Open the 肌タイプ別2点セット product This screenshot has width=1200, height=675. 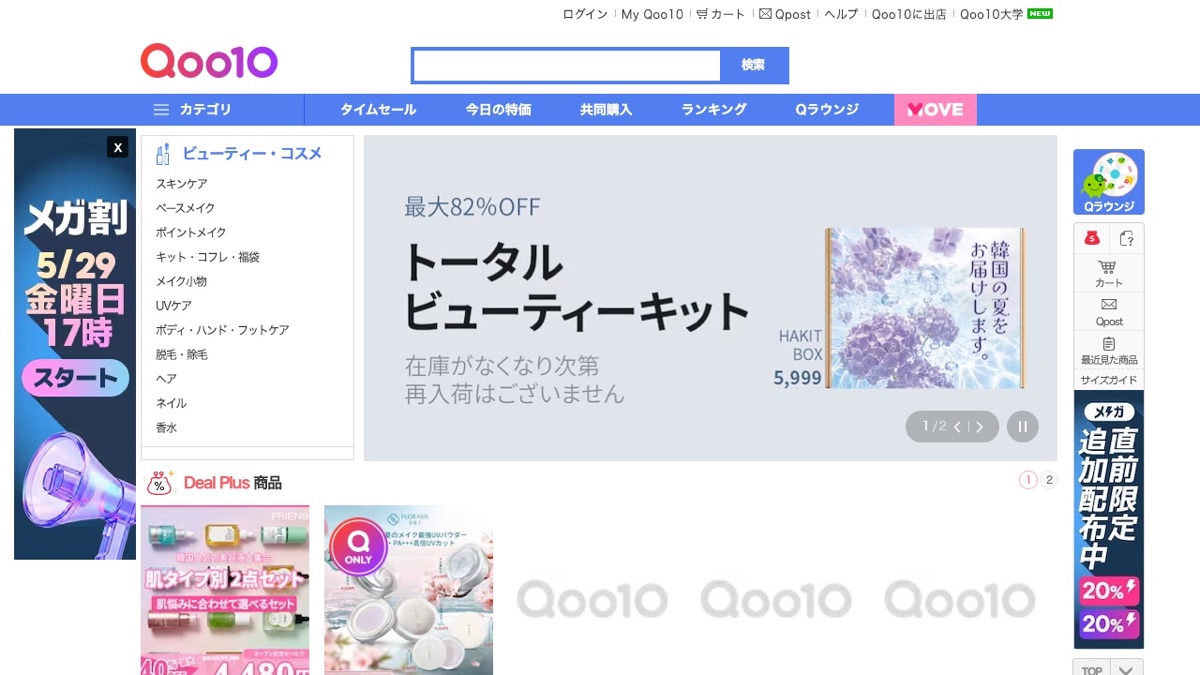[x=225, y=590]
